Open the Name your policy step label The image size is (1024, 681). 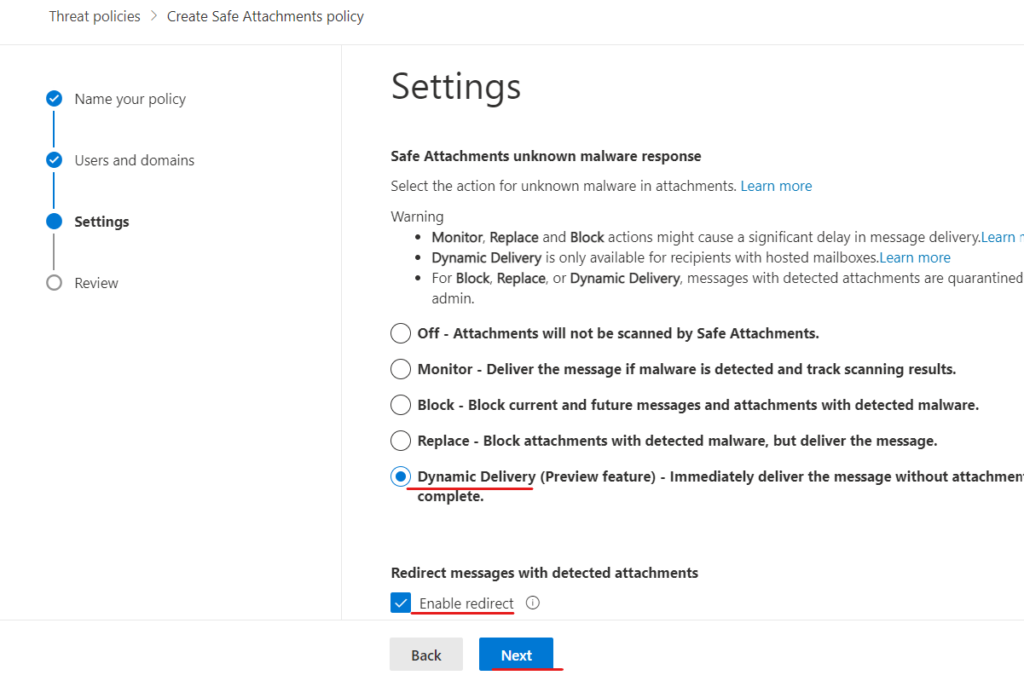[130, 99]
